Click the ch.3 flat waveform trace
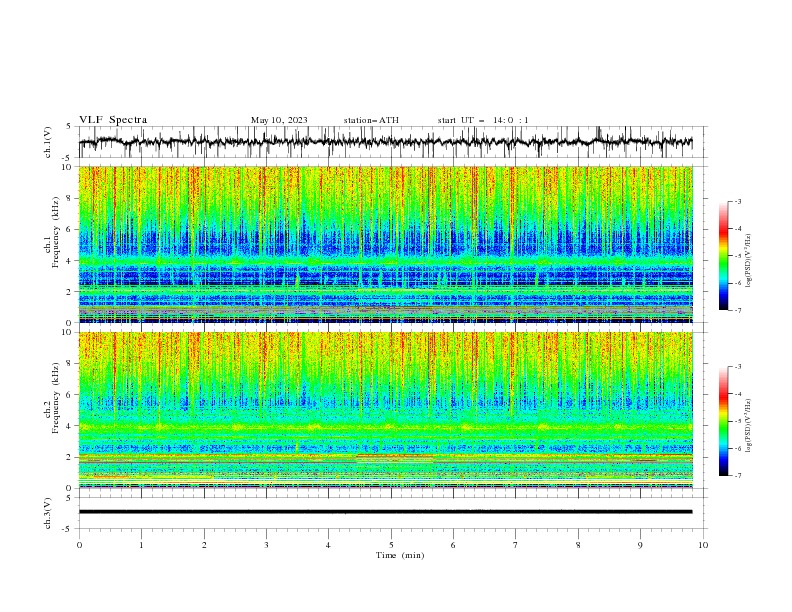Image resolution: width=792 pixels, height=612 pixels. pyautogui.click(x=385, y=512)
